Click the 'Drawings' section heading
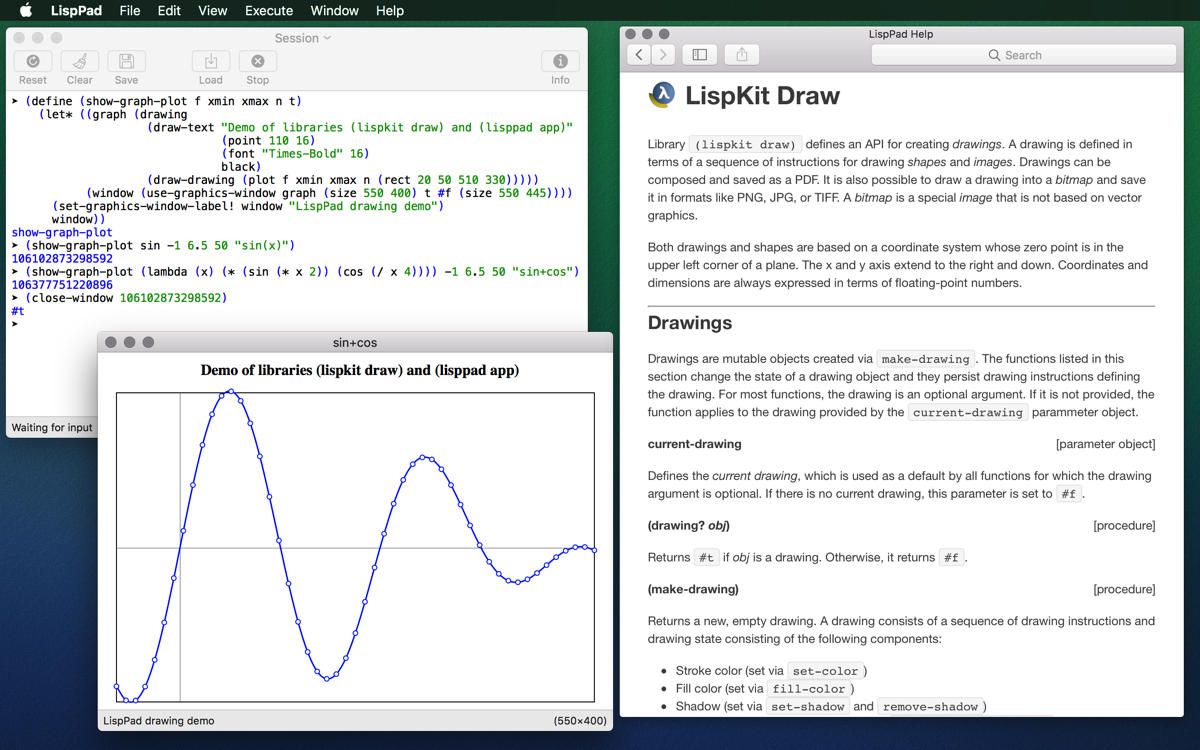Image resolution: width=1200 pixels, height=750 pixels. (690, 323)
